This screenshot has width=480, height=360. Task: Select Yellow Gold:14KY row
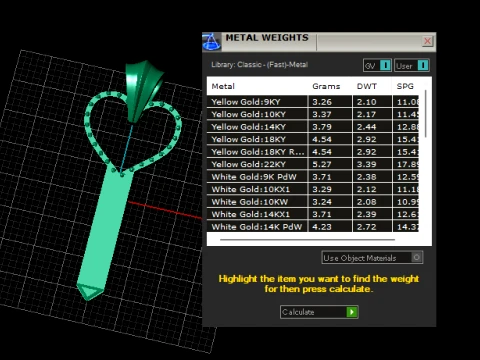pyautogui.click(x=313, y=127)
